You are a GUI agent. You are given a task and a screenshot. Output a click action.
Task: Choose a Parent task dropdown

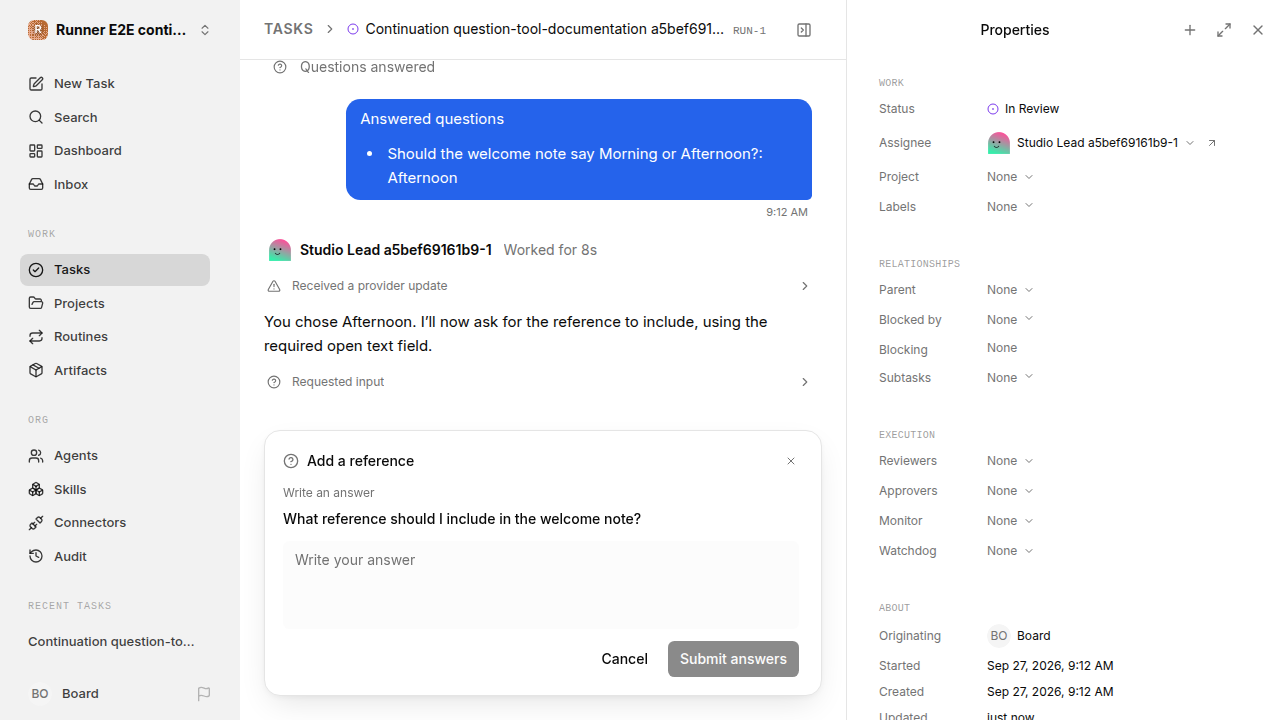pyautogui.click(x=1010, y=290)
